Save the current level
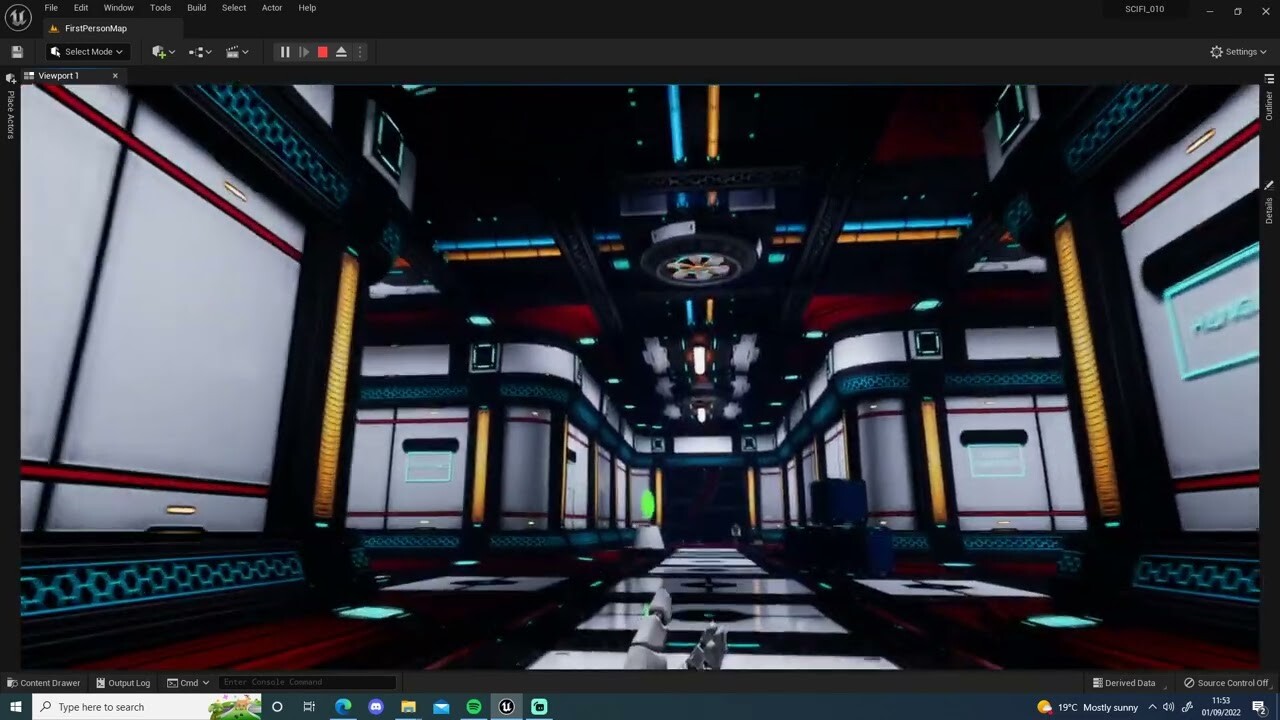The height and width of the screenshot is (720, 1280). click(x=16, y=51)
